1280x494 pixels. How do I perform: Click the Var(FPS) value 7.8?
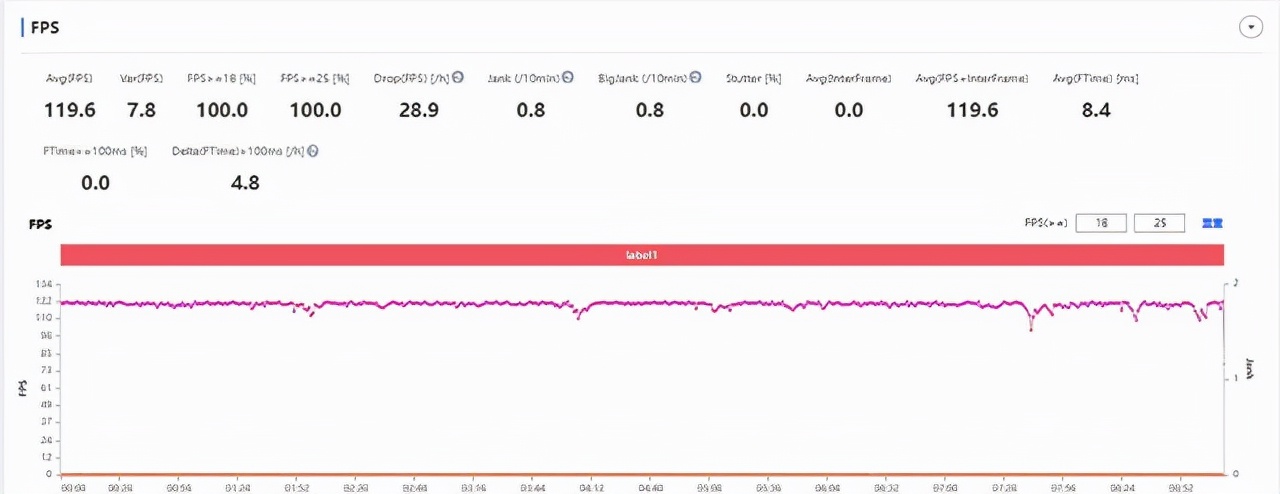pyautogui.click(x=141, y=110)
